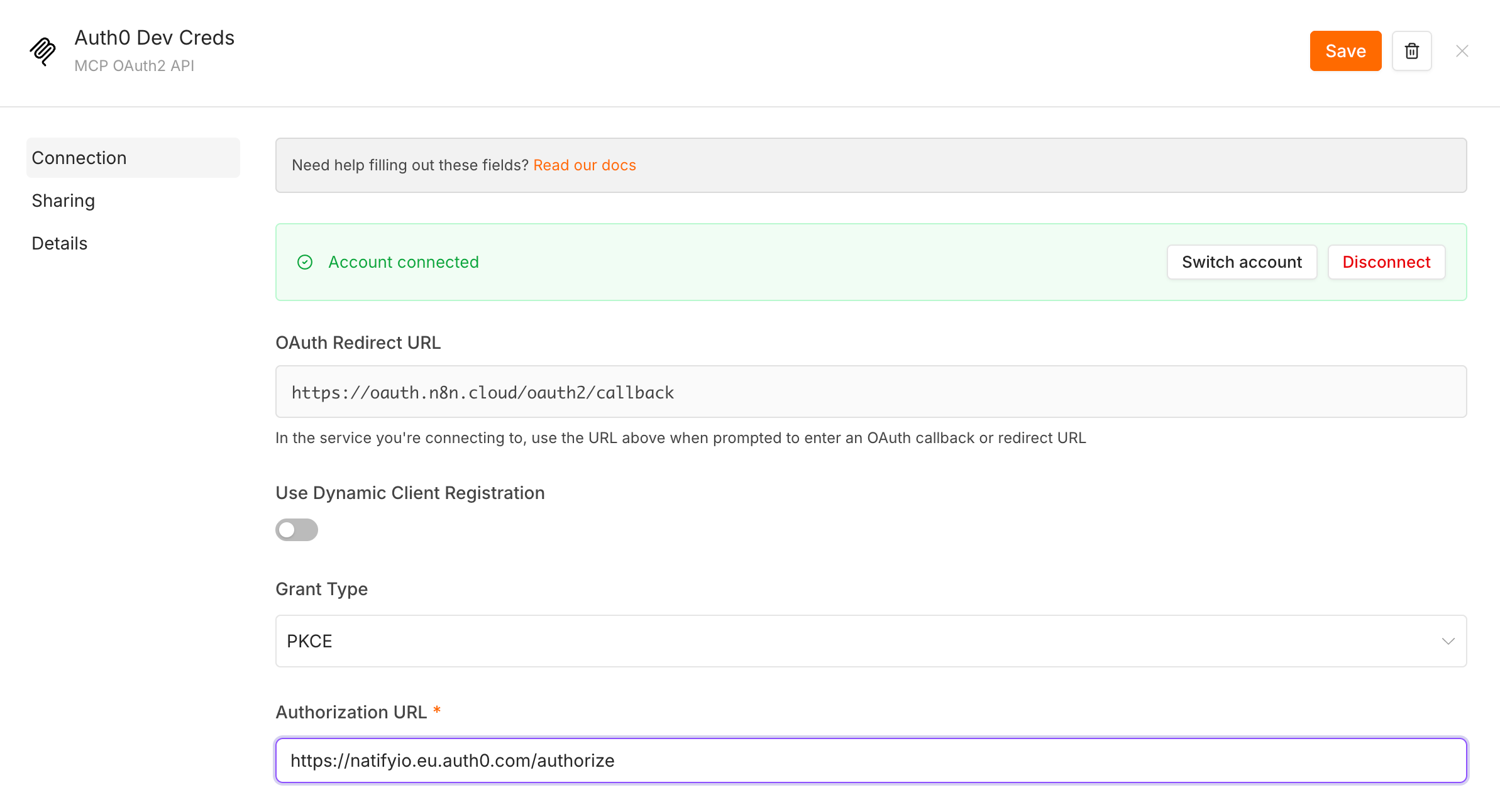Click the MCP OAuth2 API subtitle
This screenshot has height=812, width=1500.
[x=135, y=66]
